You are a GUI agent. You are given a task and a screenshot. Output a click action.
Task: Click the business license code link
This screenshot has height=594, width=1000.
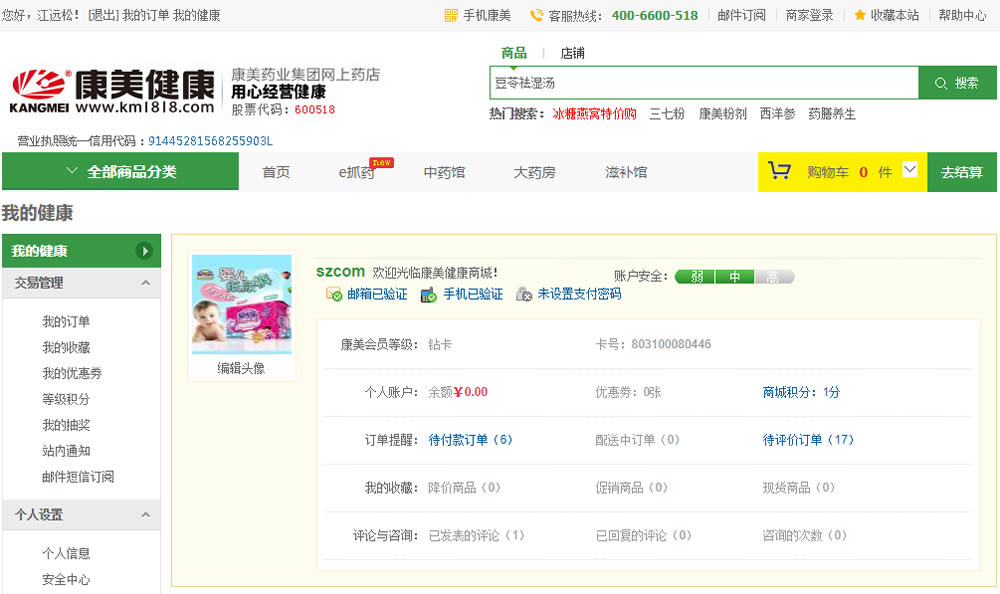click(x=210, y=141)
